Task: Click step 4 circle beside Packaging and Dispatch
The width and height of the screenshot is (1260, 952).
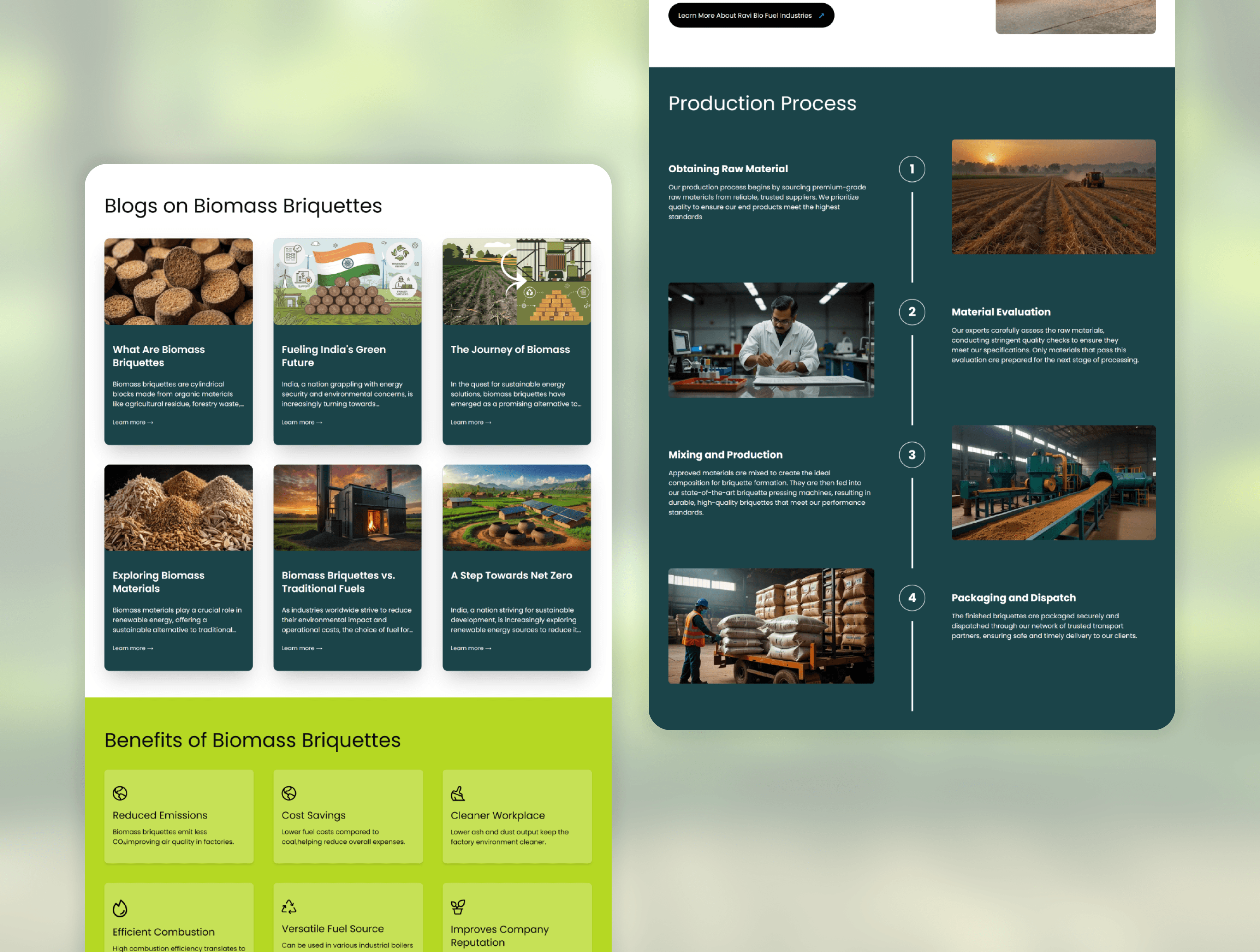Action: tap(911, 597)
